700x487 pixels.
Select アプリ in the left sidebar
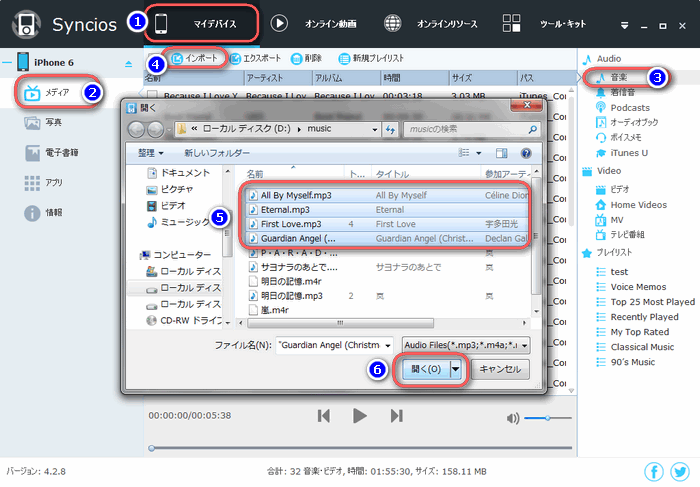tap(43, 183)
